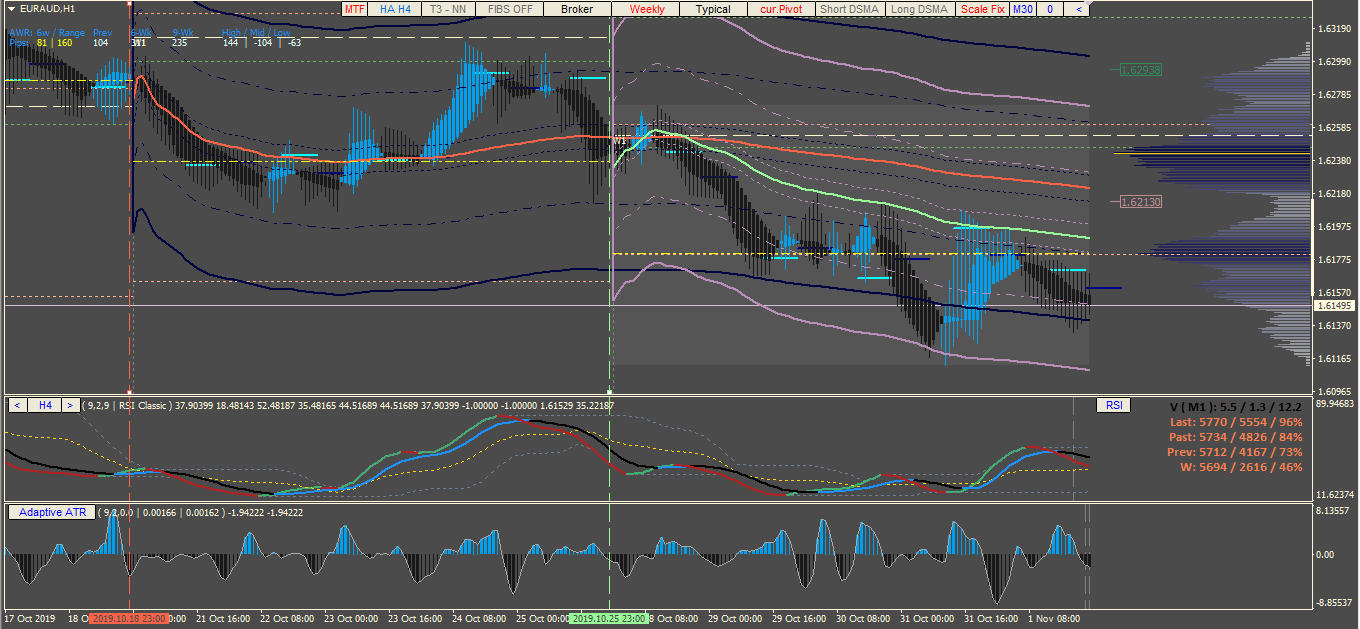Enable the Long DSMA button
1360x629 pixels.
point(920,9)
